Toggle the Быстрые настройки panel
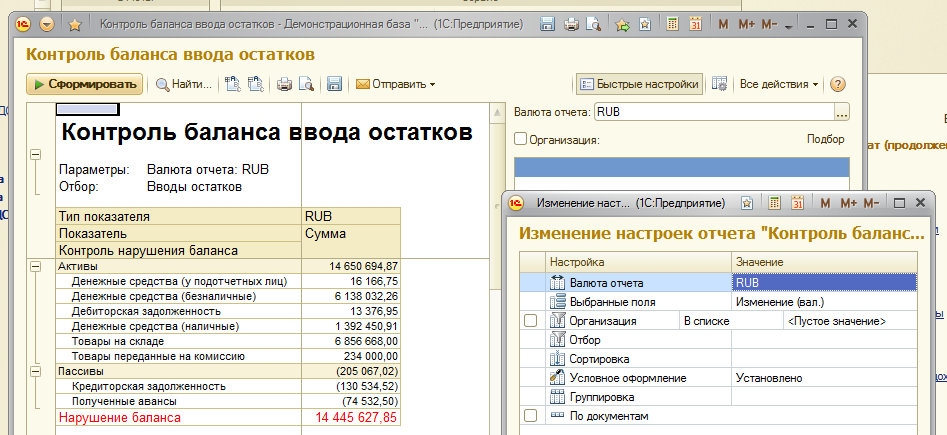This screenshot has width=947, height=435. (640, 85)
